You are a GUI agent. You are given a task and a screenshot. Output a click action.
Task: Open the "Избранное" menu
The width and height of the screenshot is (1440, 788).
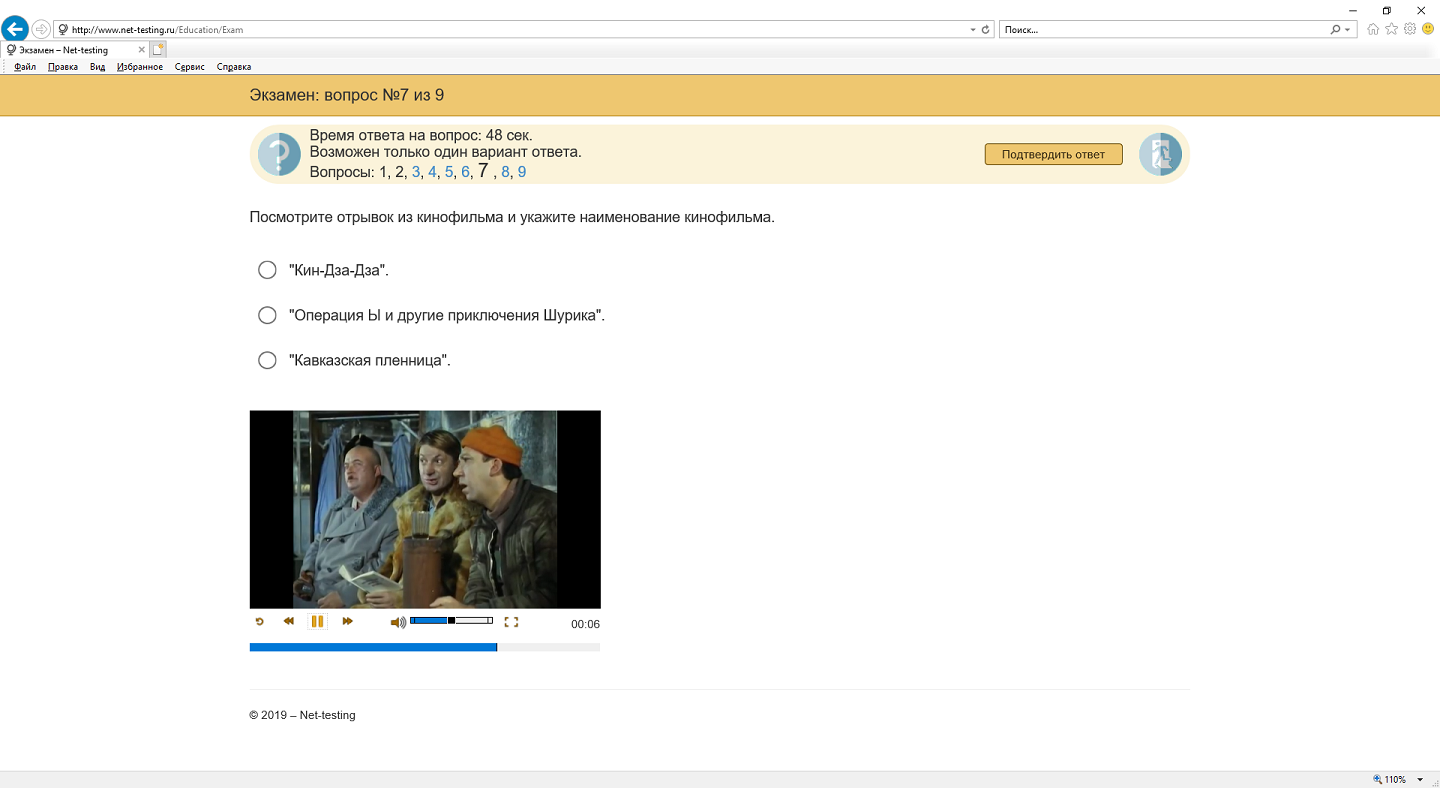140,67
